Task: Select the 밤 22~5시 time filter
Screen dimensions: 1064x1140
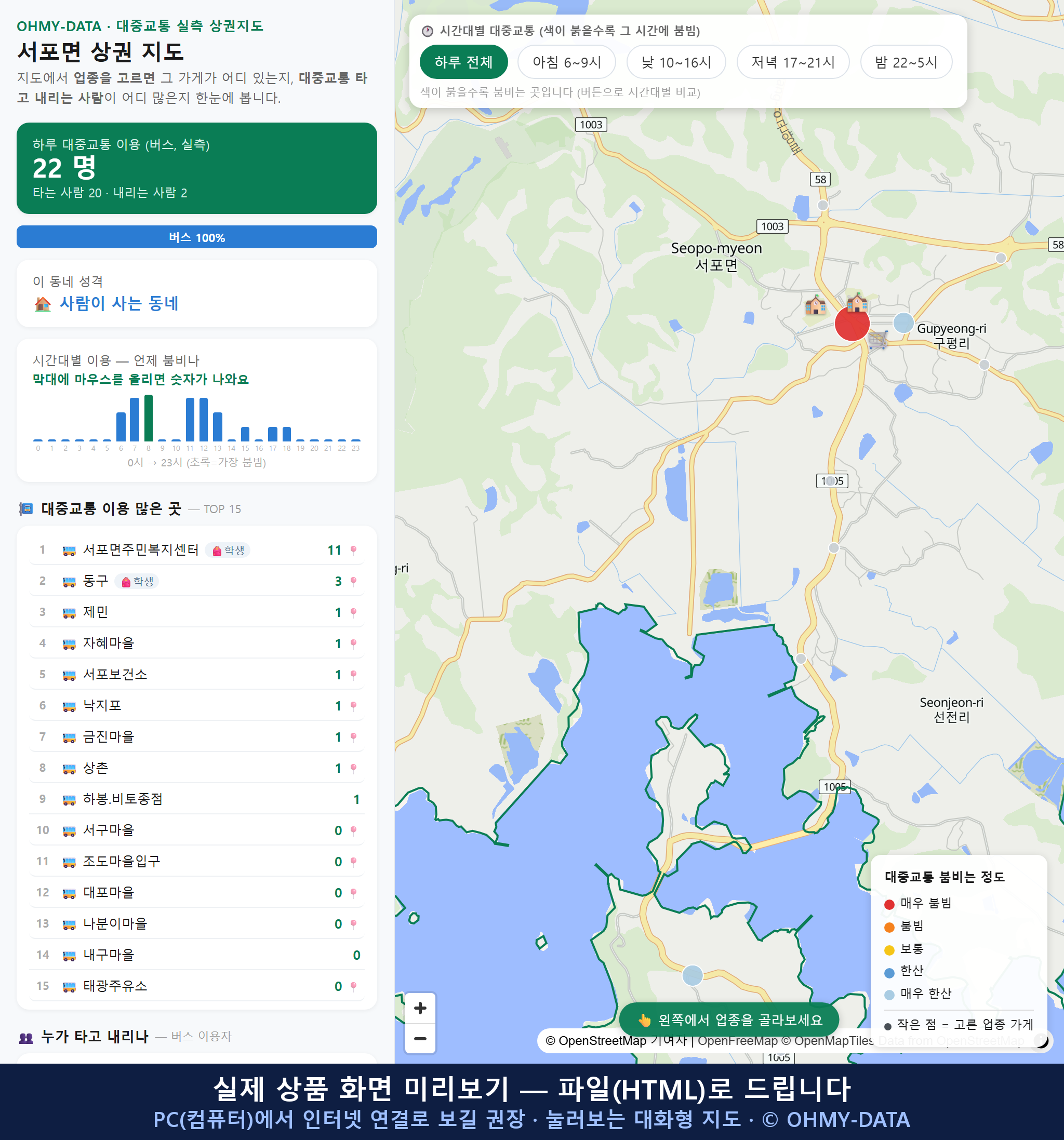Action: click(x=906, y=62)
